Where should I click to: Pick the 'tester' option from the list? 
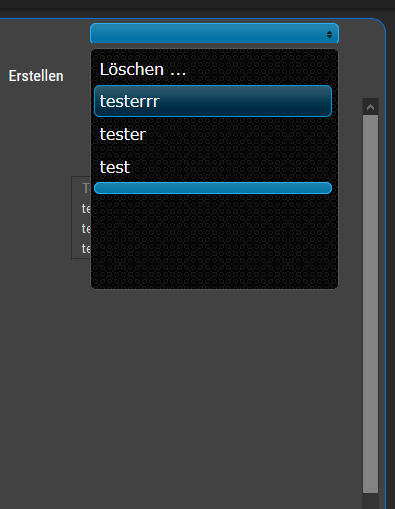click(x=213, y=134)
